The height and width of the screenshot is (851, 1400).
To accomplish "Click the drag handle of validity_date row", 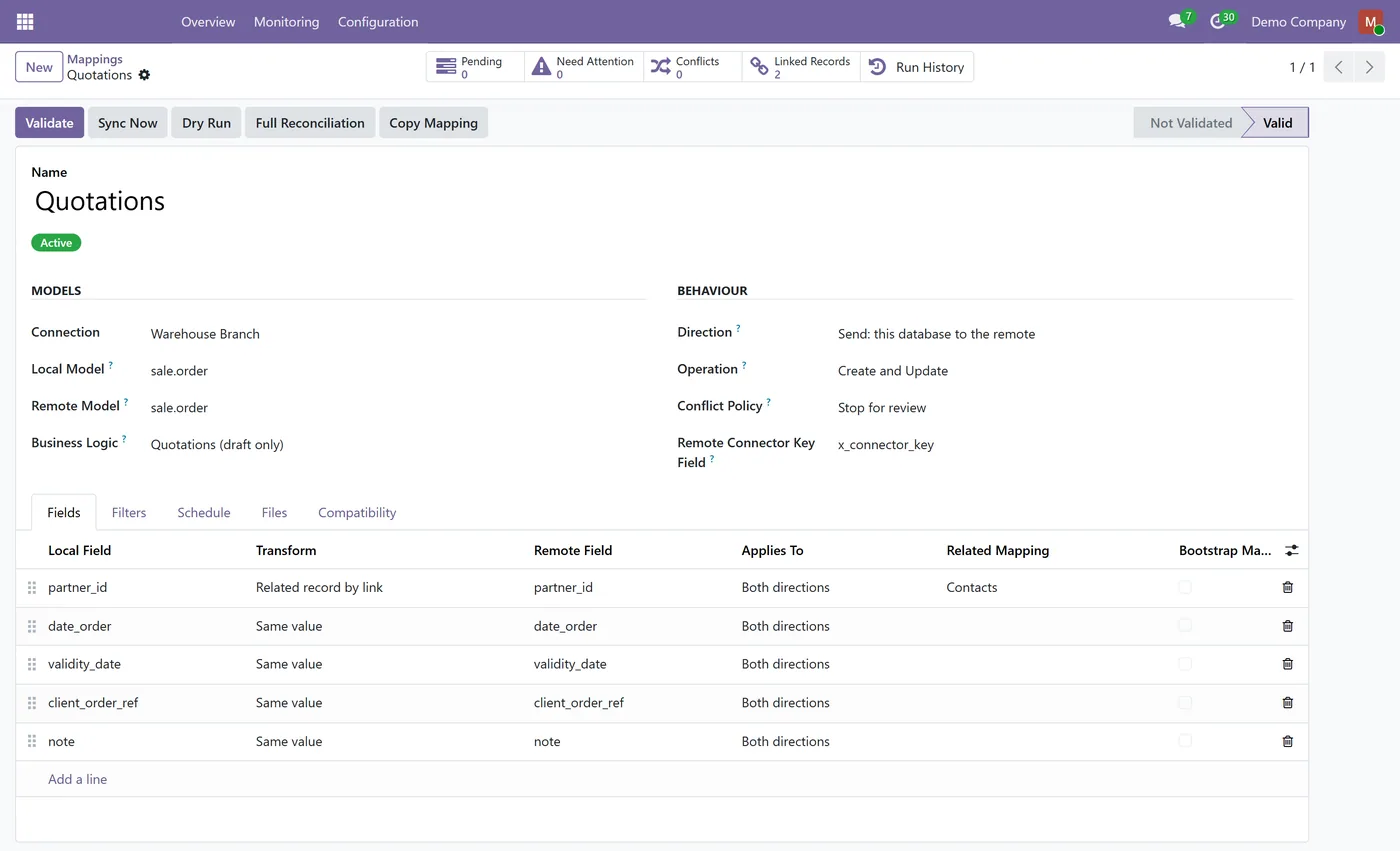I will pyautogui.click(x=32, y=664).
